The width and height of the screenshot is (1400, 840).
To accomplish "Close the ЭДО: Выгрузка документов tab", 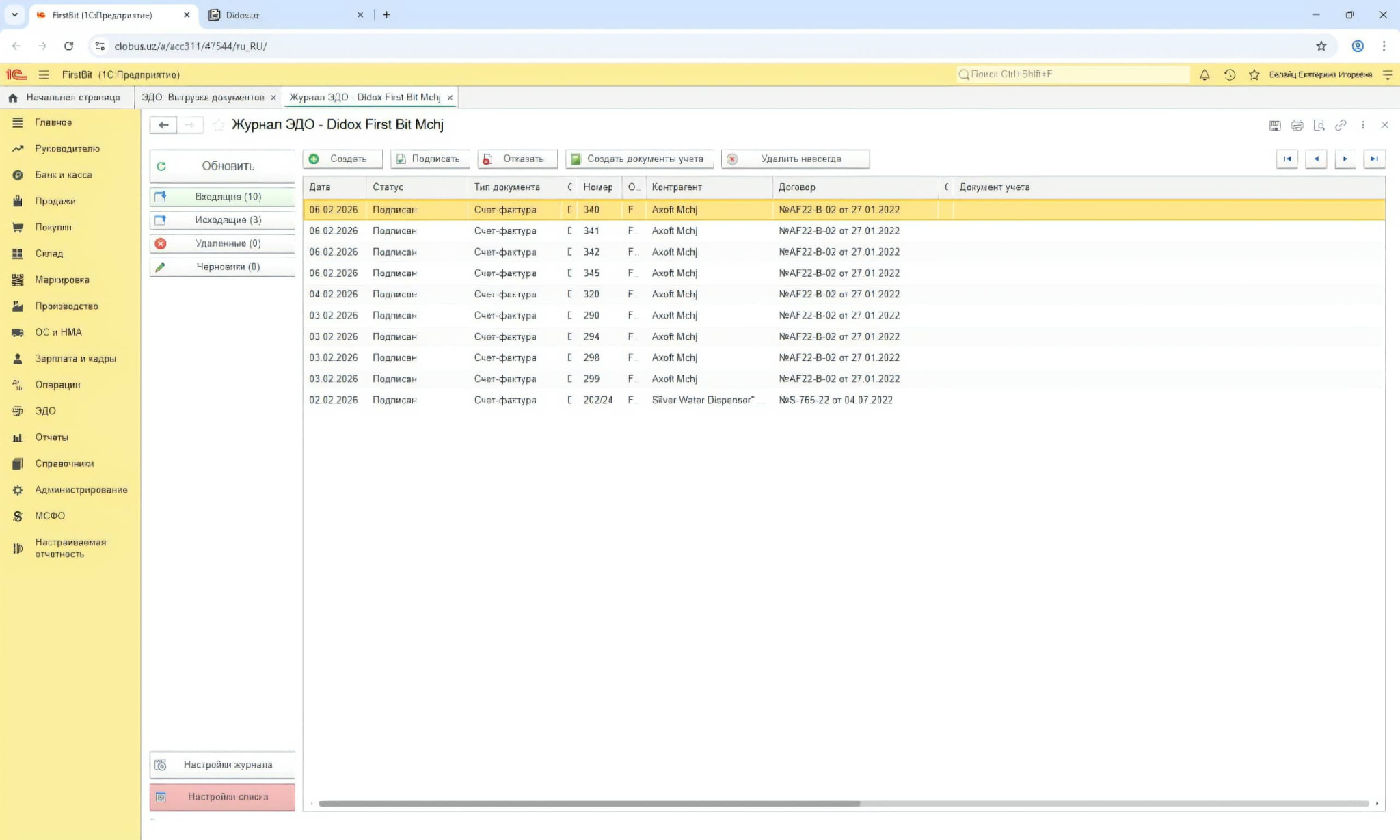I will [273, 98].
